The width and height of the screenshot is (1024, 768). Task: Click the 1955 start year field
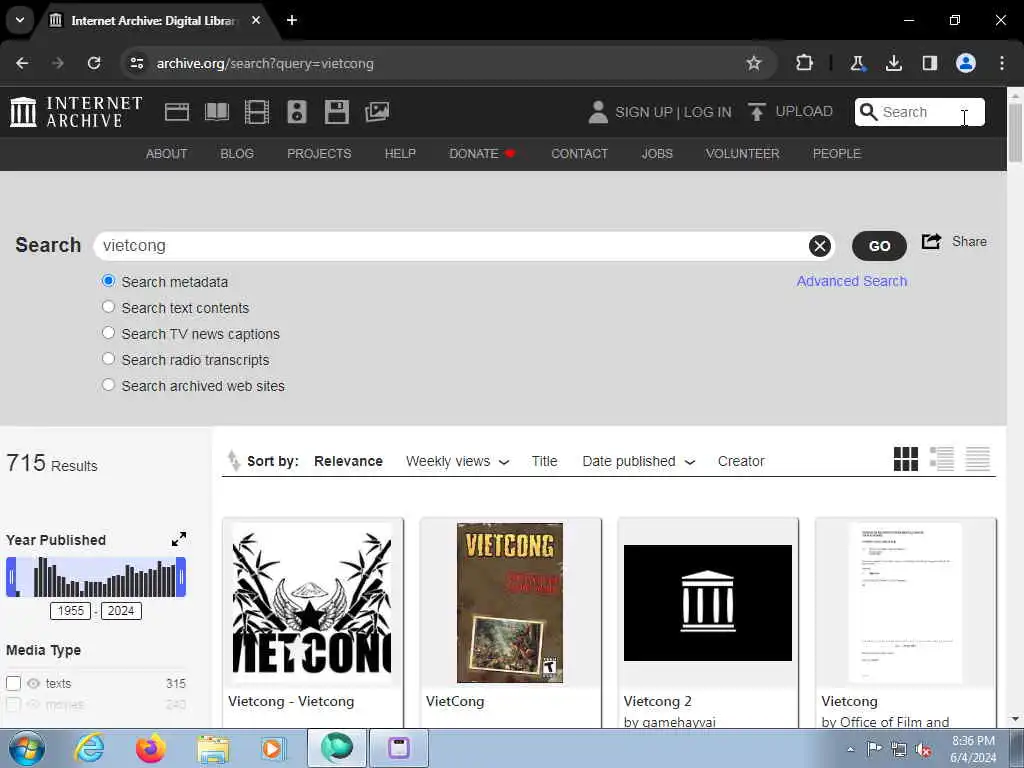(71, 611)
